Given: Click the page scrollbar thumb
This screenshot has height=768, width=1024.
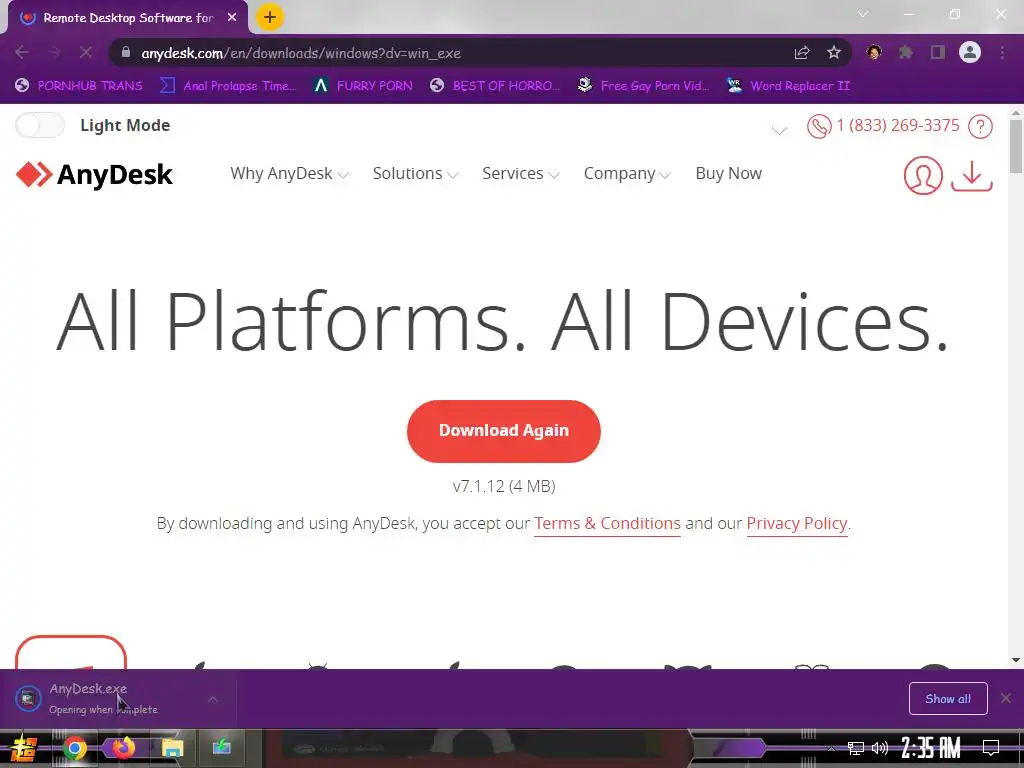Looking at the screenshot, I should [1016, 147].
